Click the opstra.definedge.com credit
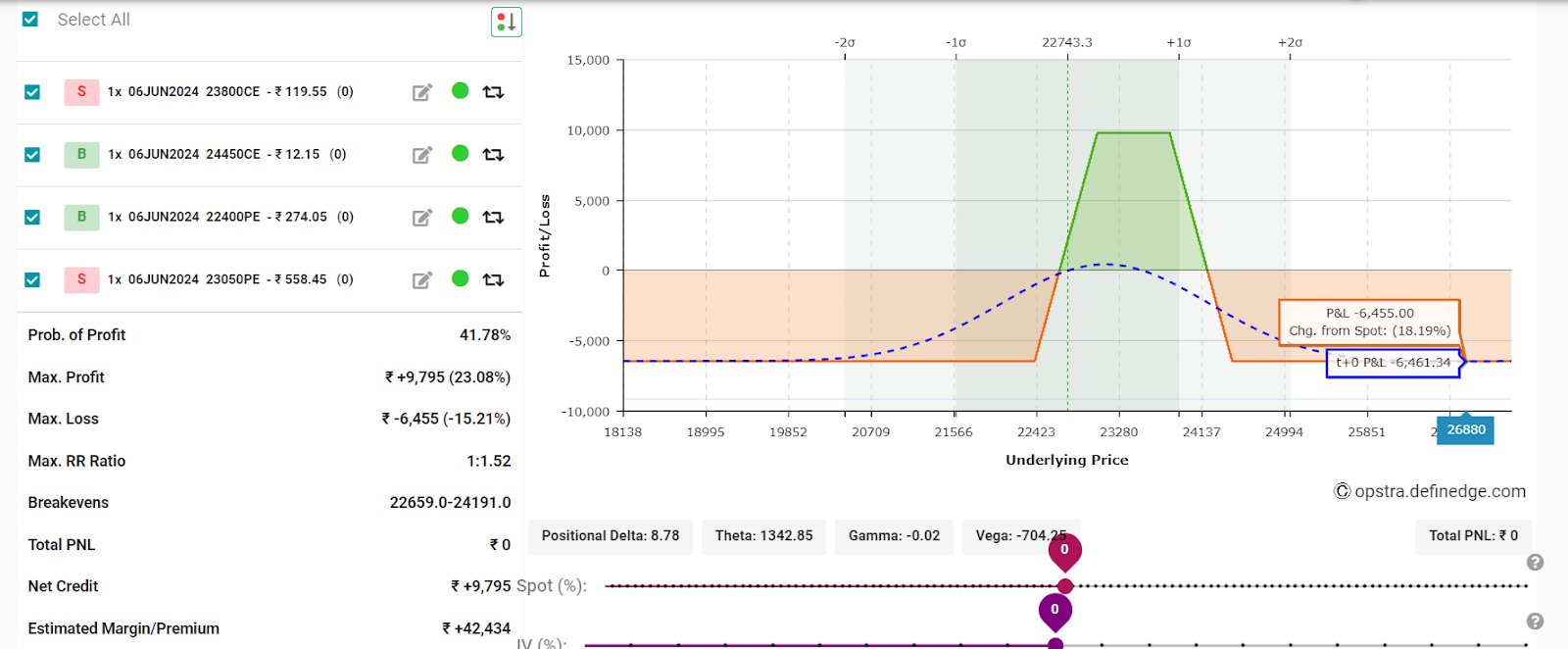1568x649 pixels. tap(1430, 491)
